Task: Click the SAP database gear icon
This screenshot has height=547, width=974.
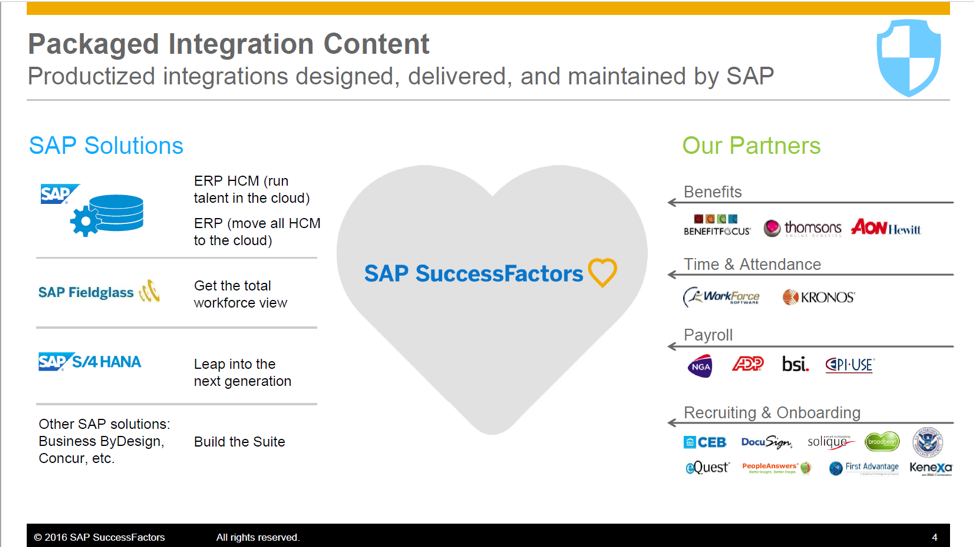Action: (93, 210)
